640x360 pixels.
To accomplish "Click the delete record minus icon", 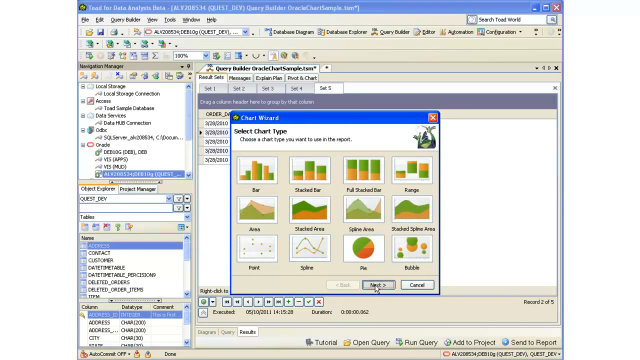I will [299, 302].
